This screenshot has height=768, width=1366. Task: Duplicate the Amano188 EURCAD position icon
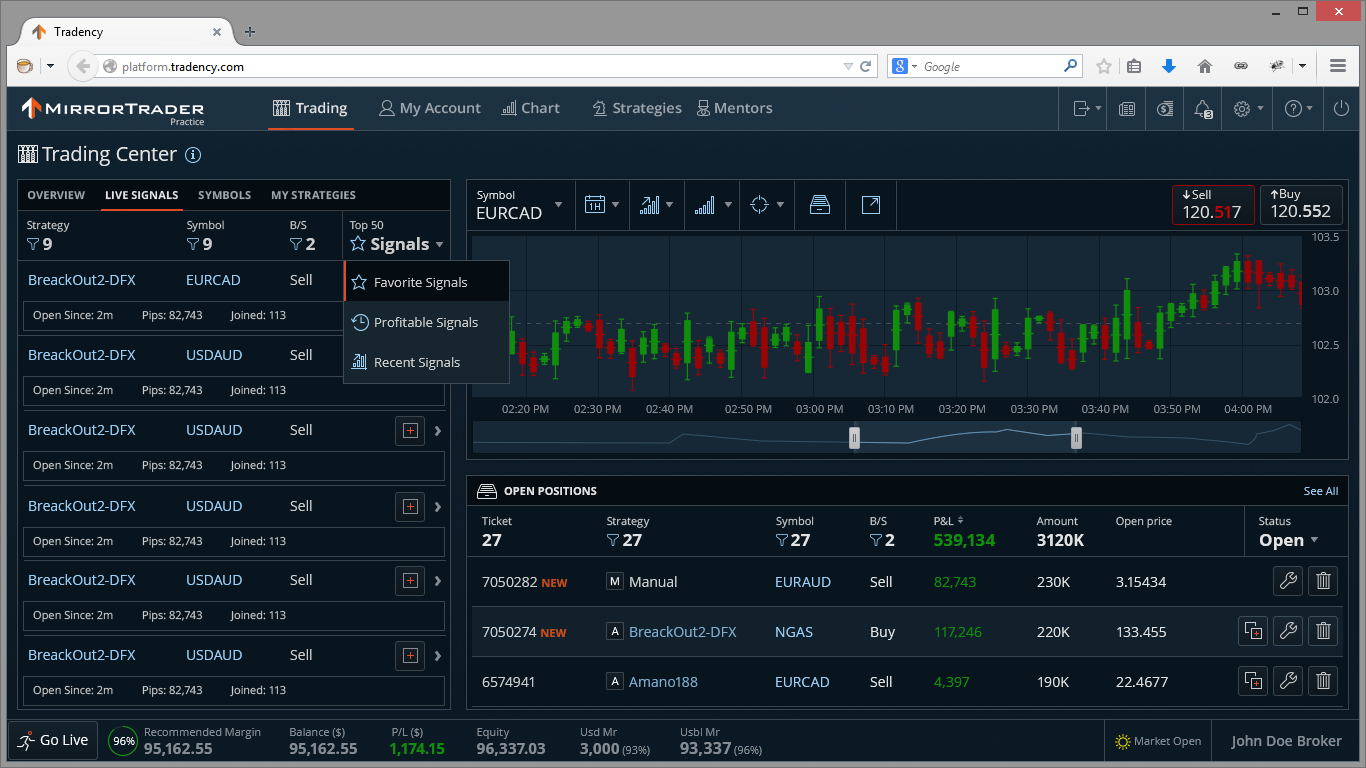pyautogui.click(x=1253, y=681)
